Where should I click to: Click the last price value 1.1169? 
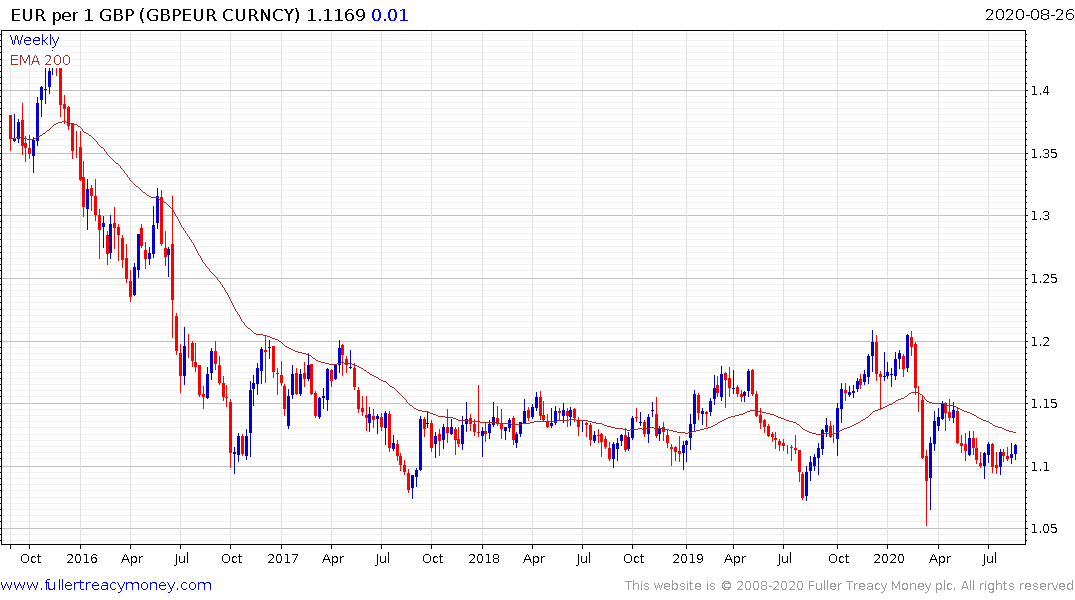click(x=336, y=15)
